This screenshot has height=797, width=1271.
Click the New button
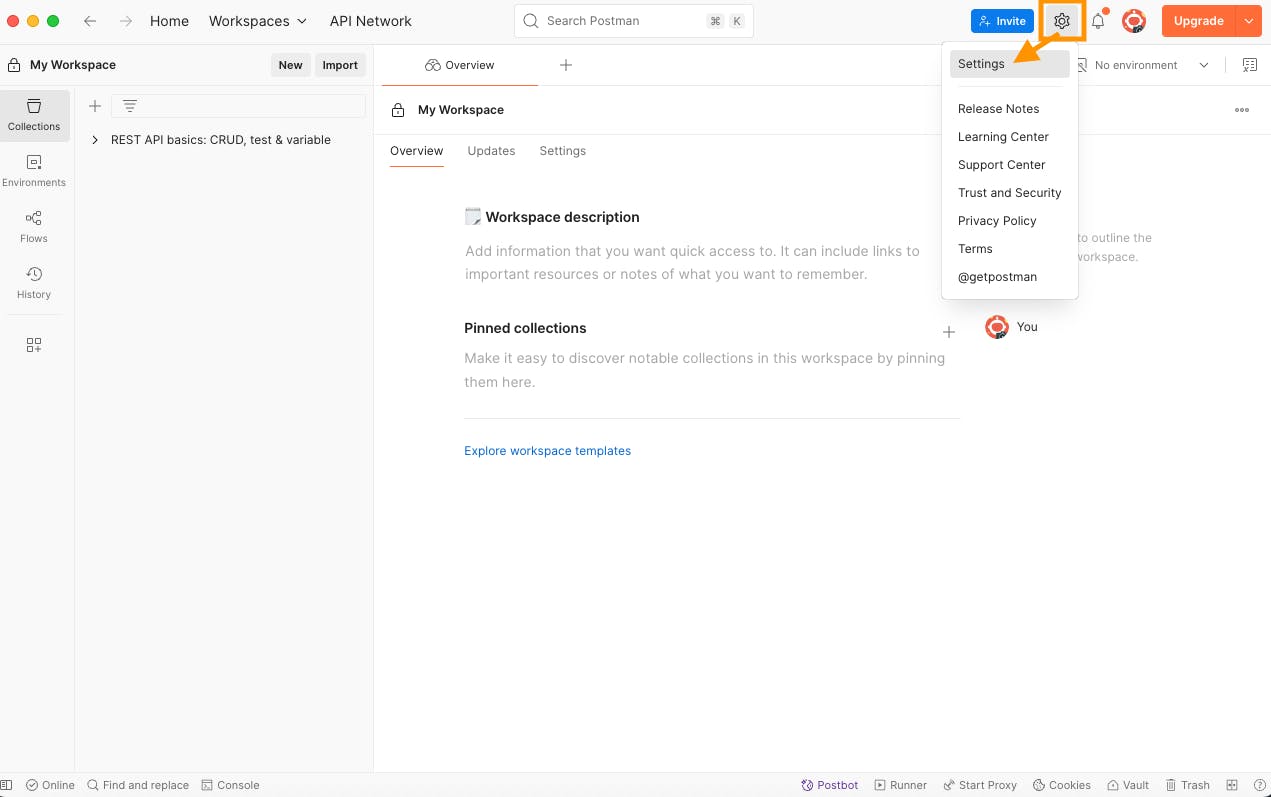coord(291,65)
